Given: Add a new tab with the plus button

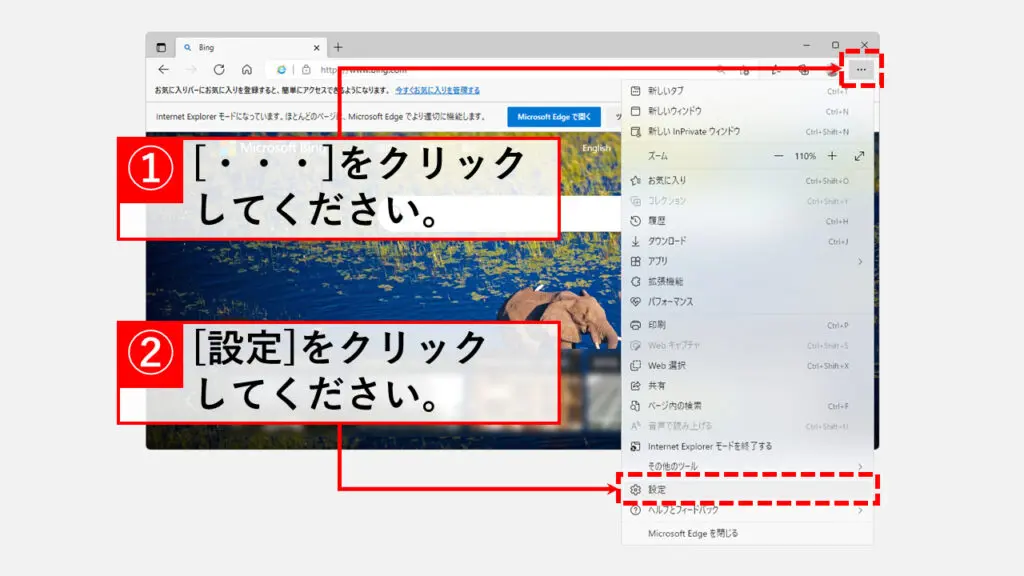Looking at the screenshot, I should pyautogui.click(x=338, y=47).
